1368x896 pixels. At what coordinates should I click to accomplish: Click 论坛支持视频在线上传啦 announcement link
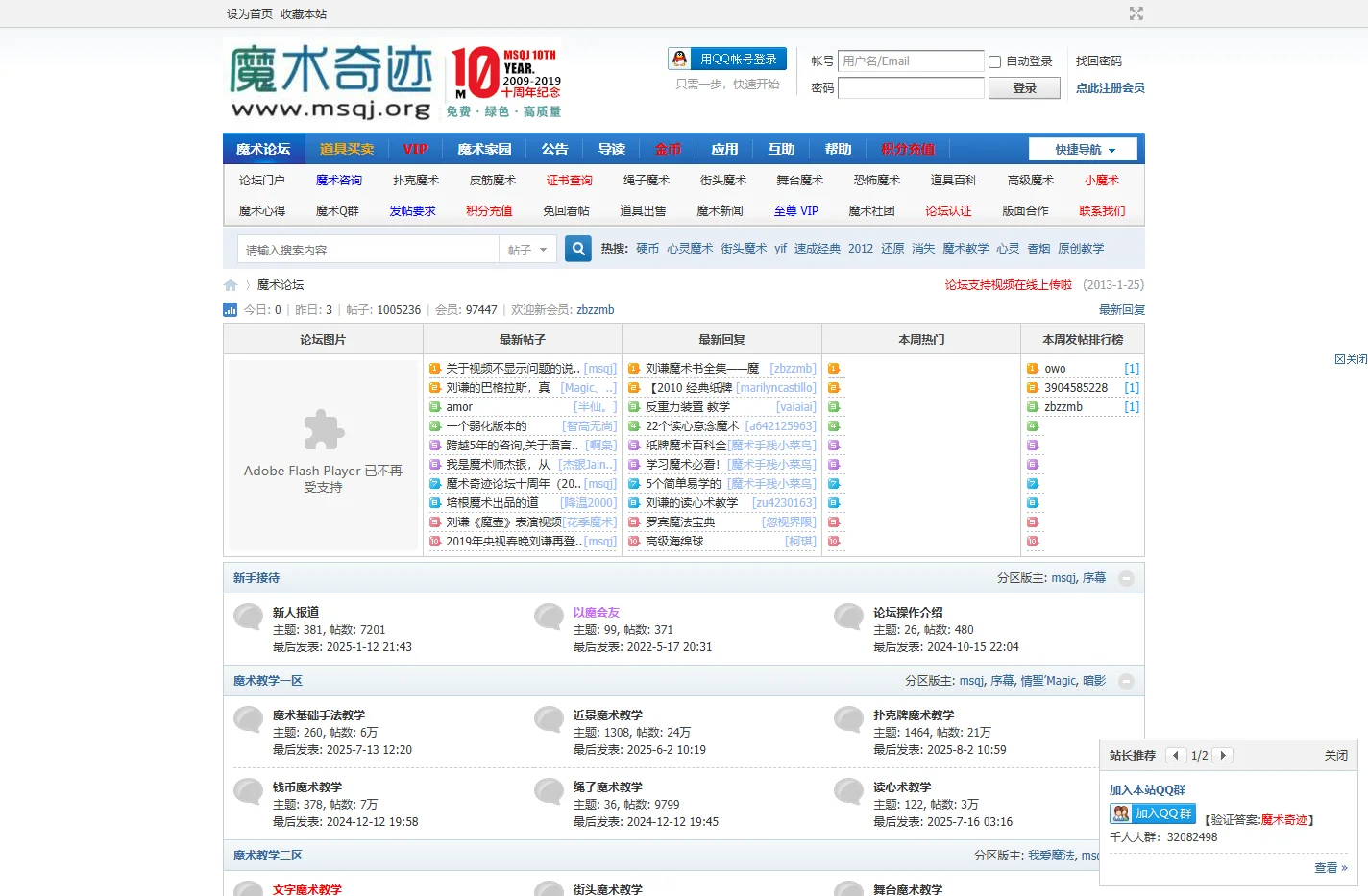coord(1008,285)
